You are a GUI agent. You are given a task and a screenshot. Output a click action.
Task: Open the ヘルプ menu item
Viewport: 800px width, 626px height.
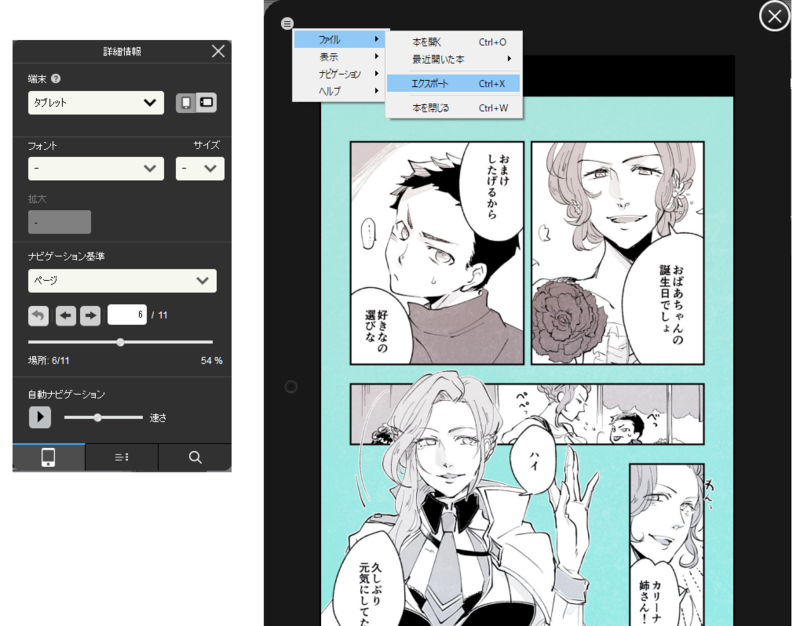click(x=339, y=91)
